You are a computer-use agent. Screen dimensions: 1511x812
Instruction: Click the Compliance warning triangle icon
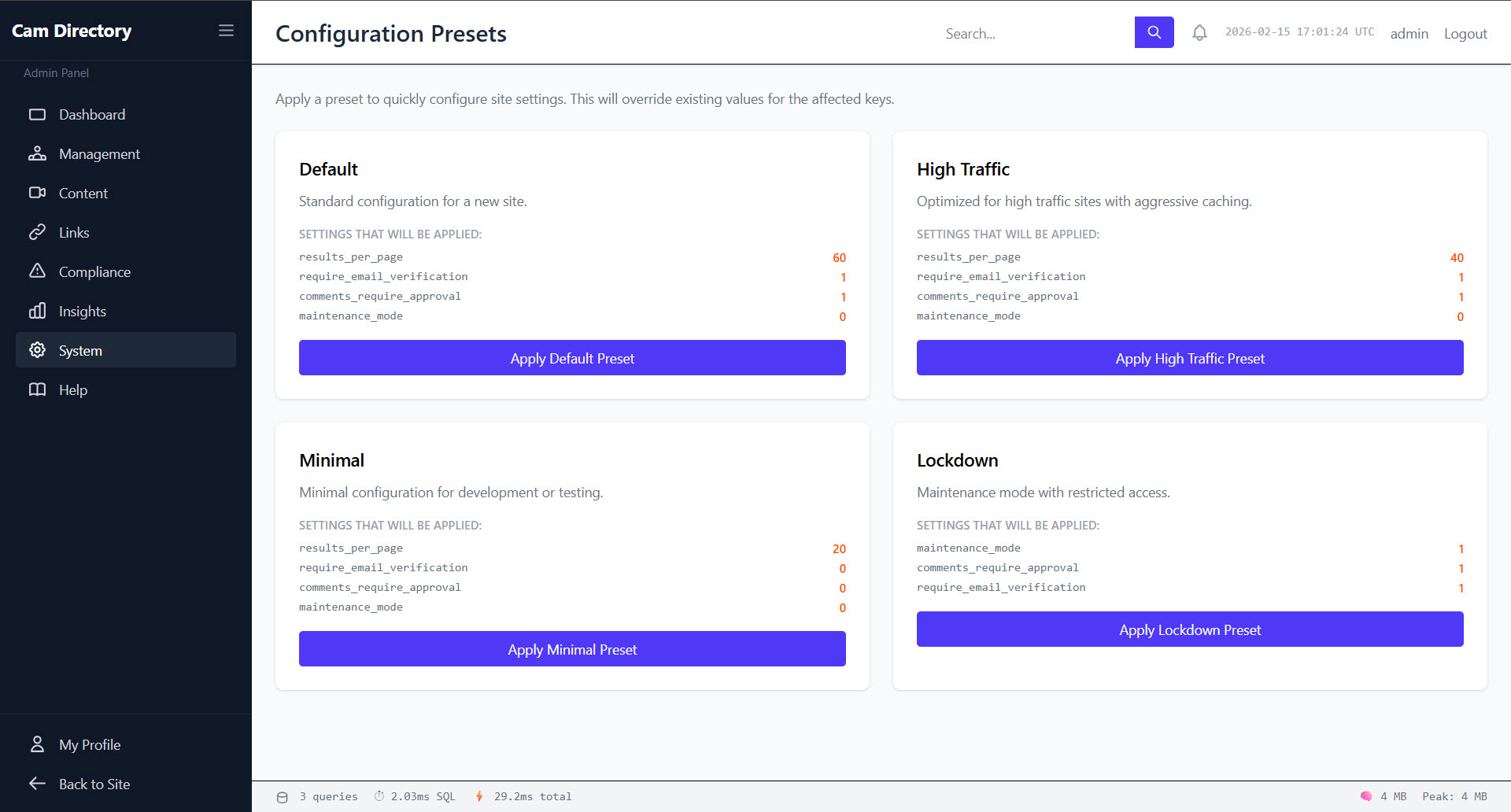tap(37, 271)
